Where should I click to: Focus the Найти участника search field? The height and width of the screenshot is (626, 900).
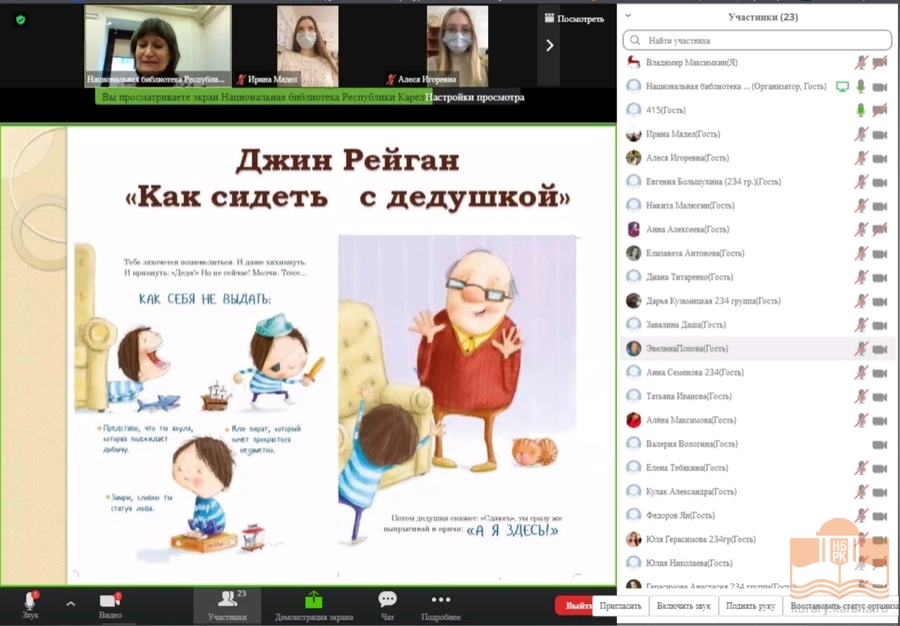pyautogui.click(x=757, y=41)
